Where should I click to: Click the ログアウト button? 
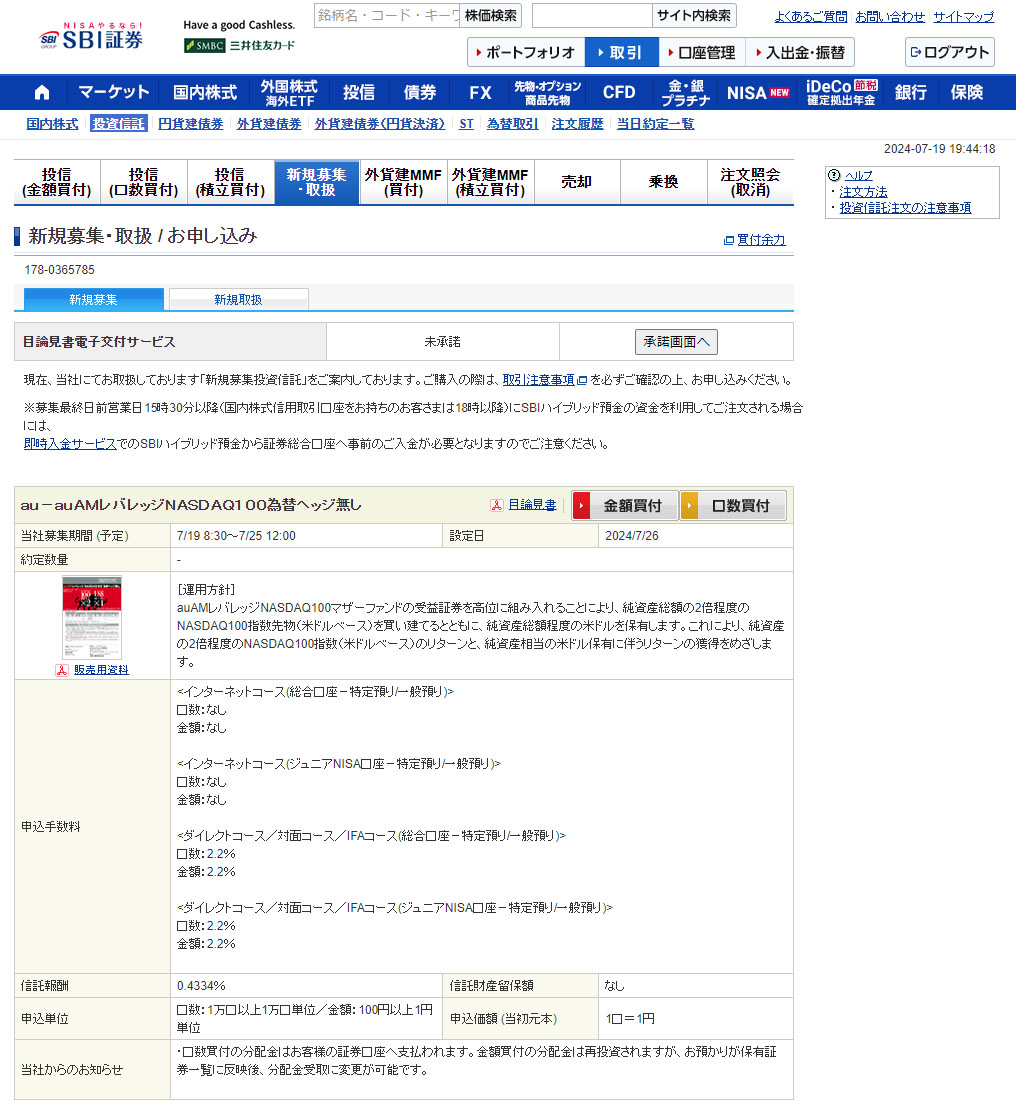[x=949, y=52]
